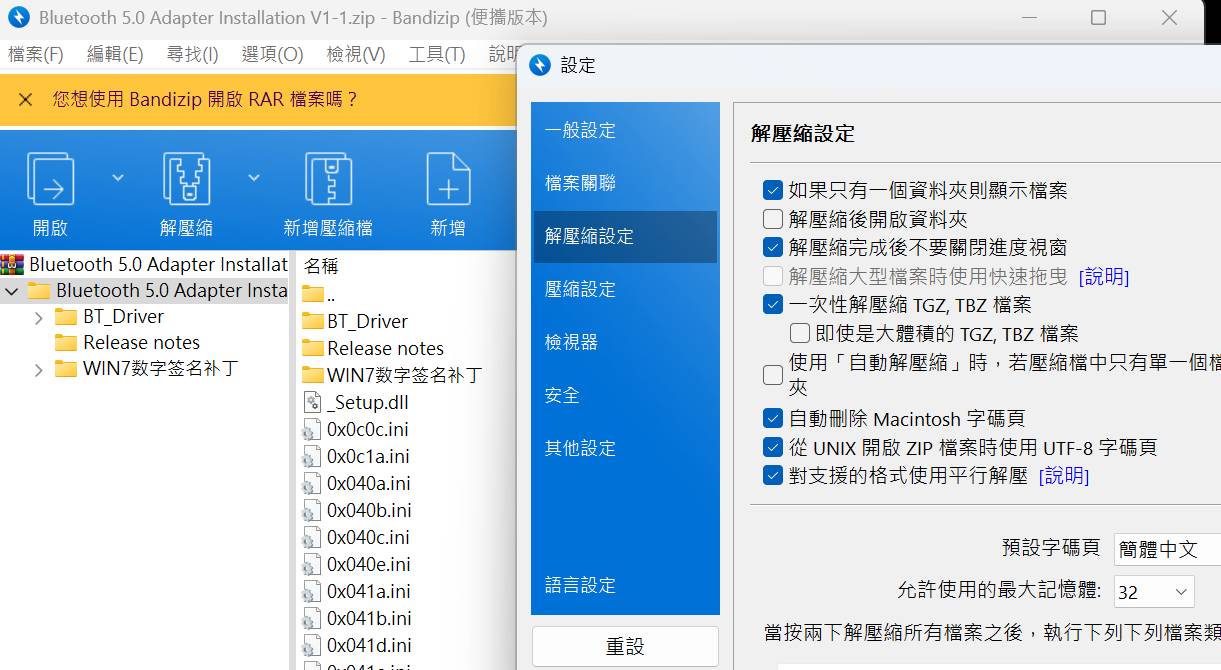The image size is (1221, 670).
Task: Click the BT_Driver folder icon in the file list
Action: (x=312, y=321)
